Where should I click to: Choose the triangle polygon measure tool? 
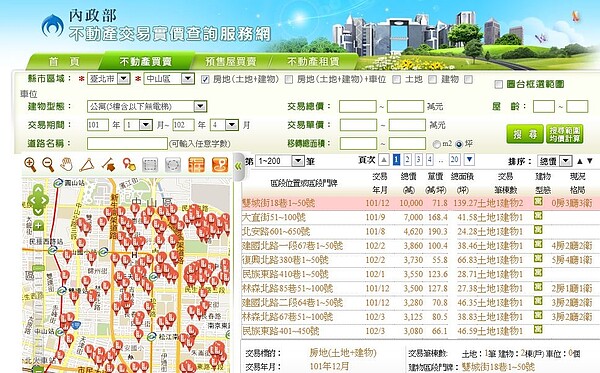87,165
